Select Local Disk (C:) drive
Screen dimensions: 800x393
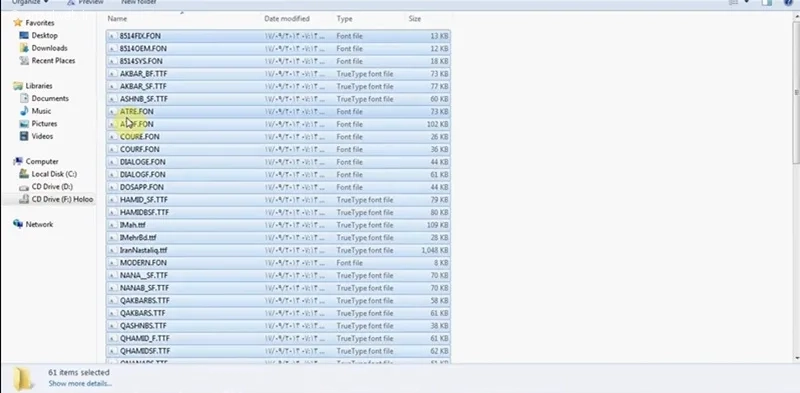[x=54, y=174]
